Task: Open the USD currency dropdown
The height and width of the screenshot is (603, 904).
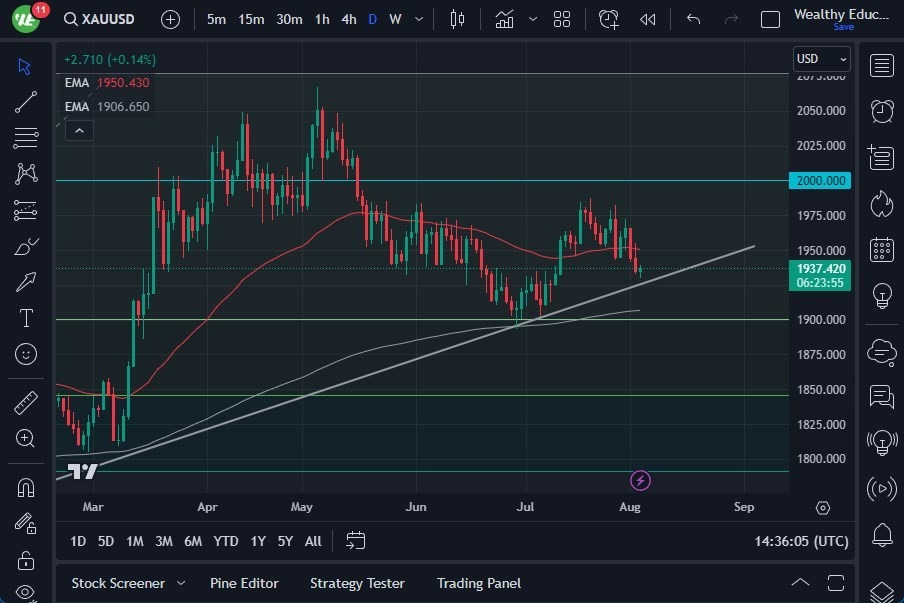Action: pyautogui.click(x=821, y=59)
